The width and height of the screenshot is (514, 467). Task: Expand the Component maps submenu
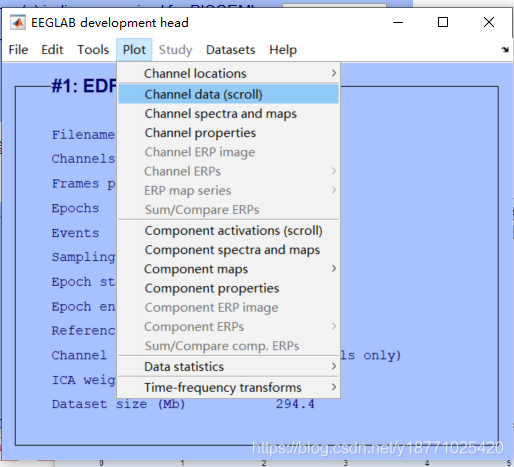(229, 269)
